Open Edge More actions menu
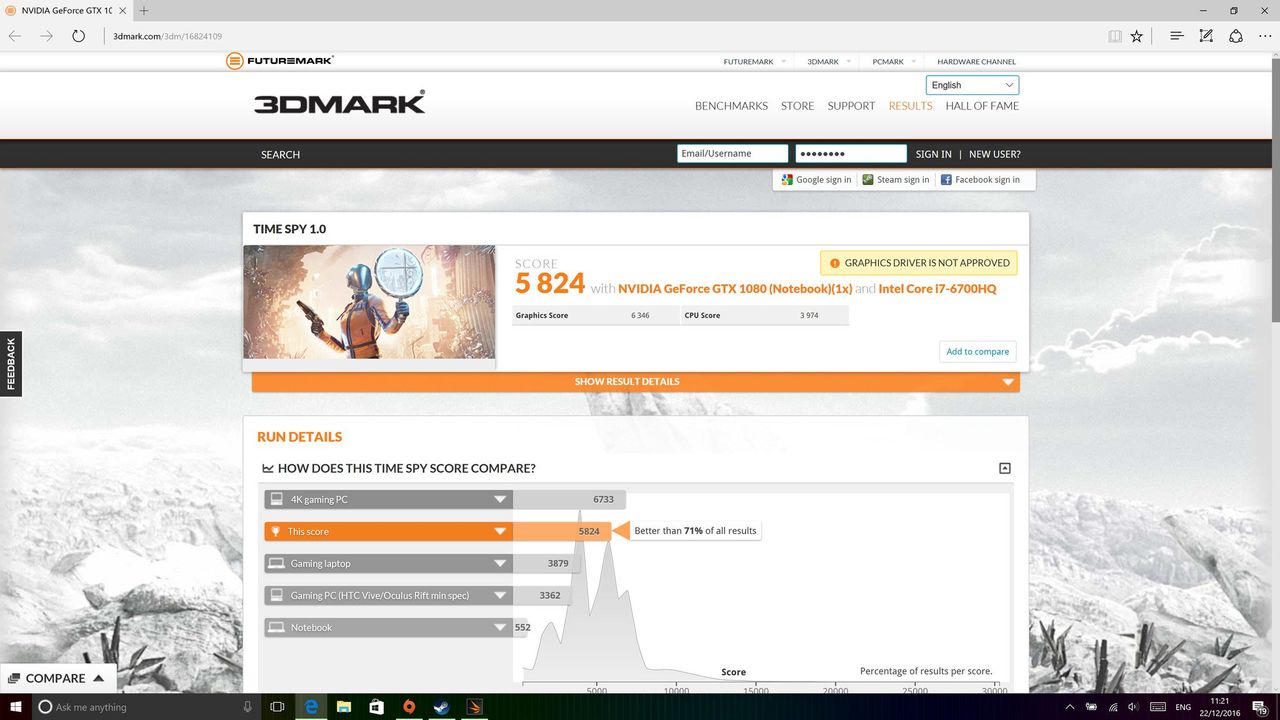The image size is (1280, 720). [1264, 36]
